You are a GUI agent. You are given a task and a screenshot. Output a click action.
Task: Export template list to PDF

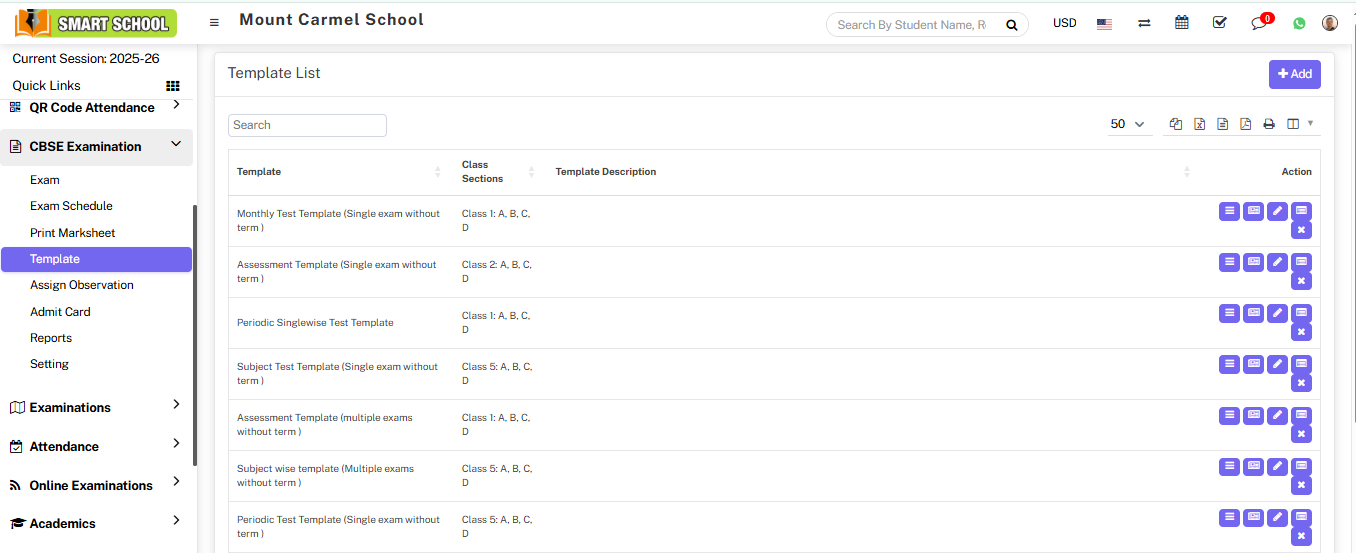tap(1245, 124)
